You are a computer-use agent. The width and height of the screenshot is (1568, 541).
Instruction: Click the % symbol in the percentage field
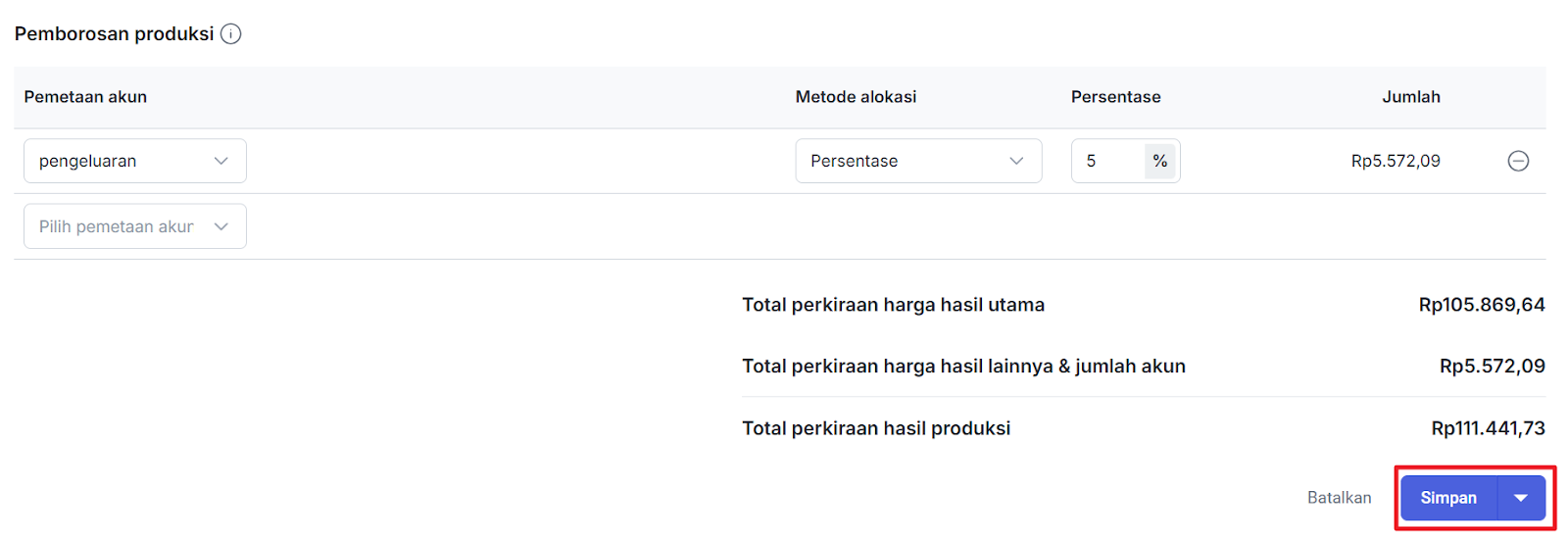coord(1159,161)
